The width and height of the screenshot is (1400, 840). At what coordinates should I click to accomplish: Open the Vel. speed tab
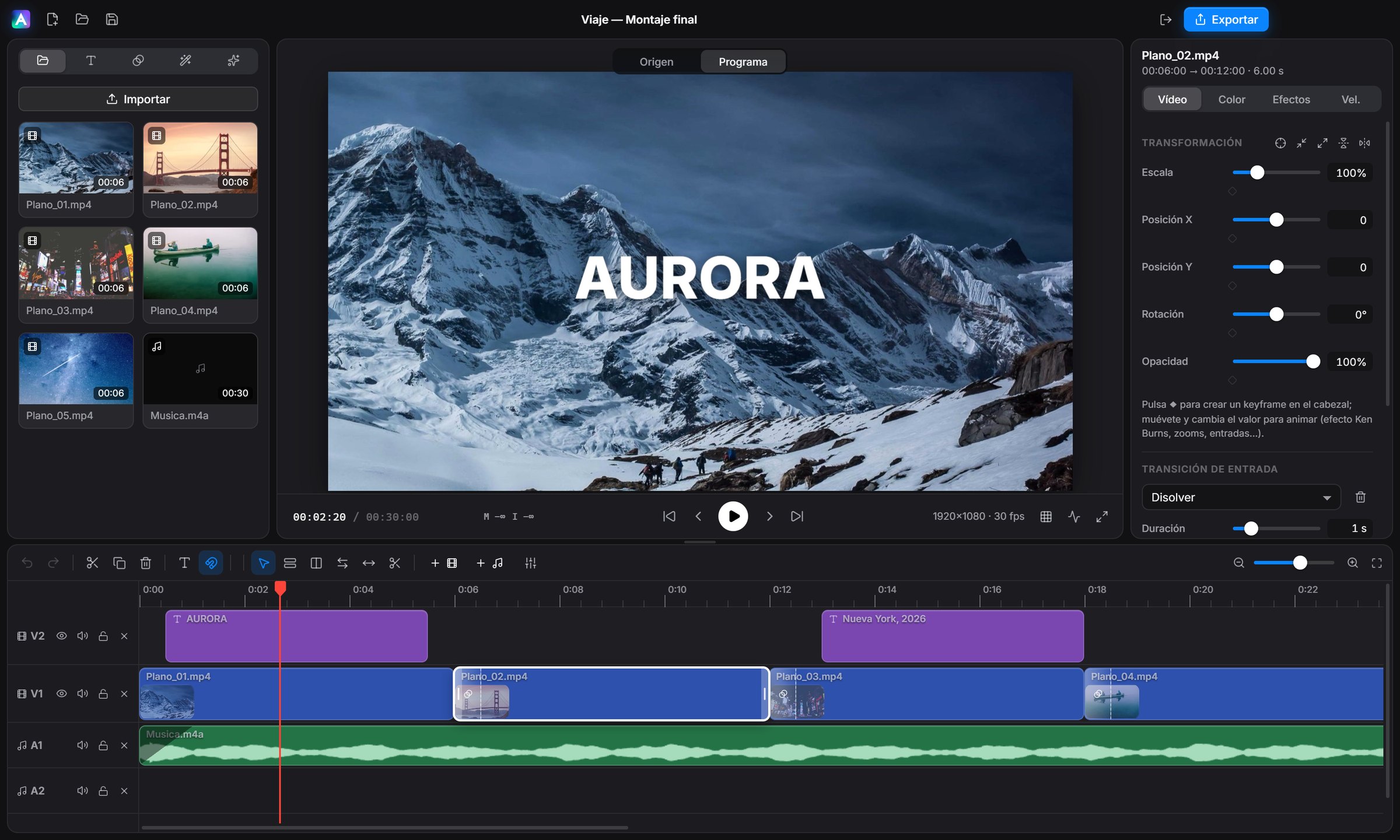click(x=1350, y=99)
